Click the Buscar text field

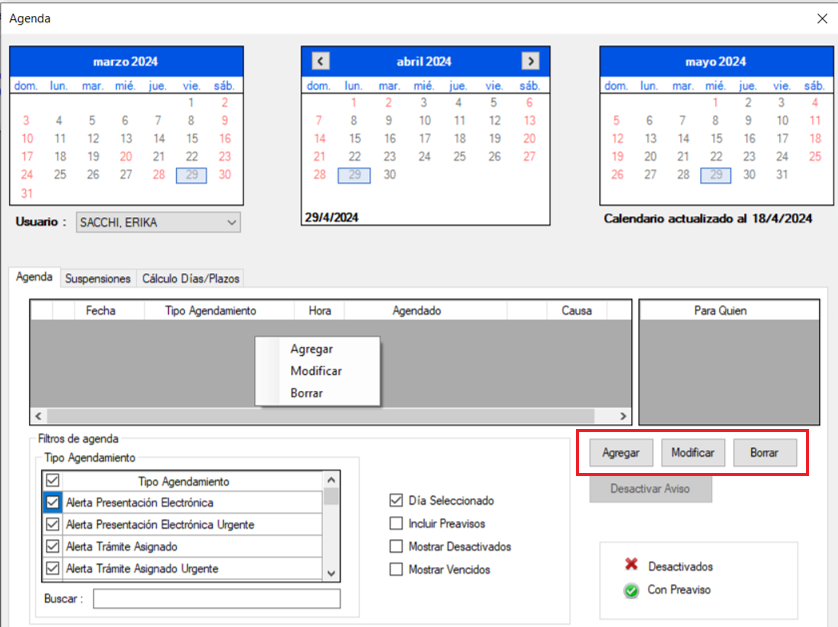click(216, 599)
